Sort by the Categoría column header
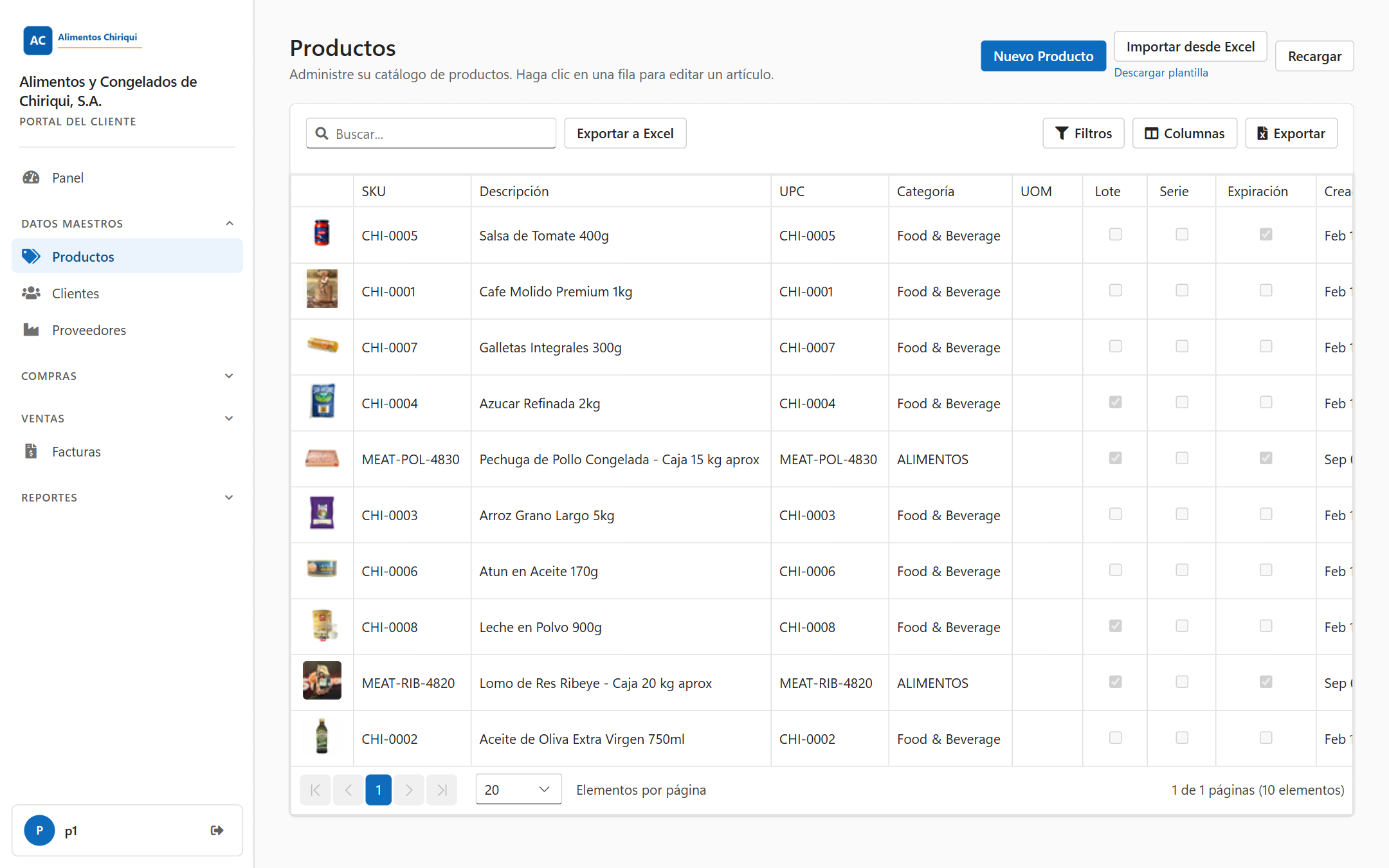This screenshot has height=868, width=1389. (950, 191)
